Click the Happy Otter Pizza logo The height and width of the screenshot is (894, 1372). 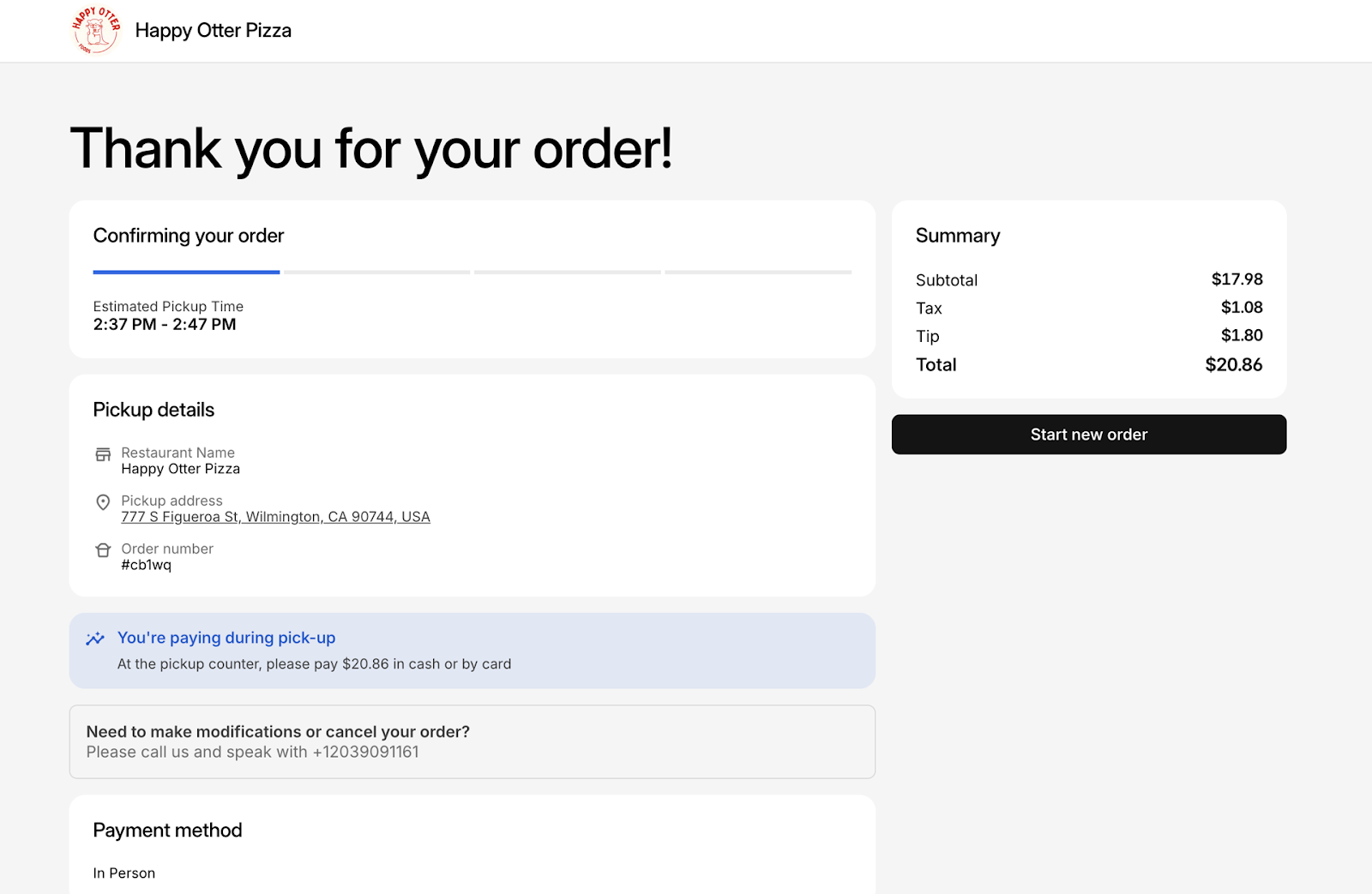click(95, 31)
